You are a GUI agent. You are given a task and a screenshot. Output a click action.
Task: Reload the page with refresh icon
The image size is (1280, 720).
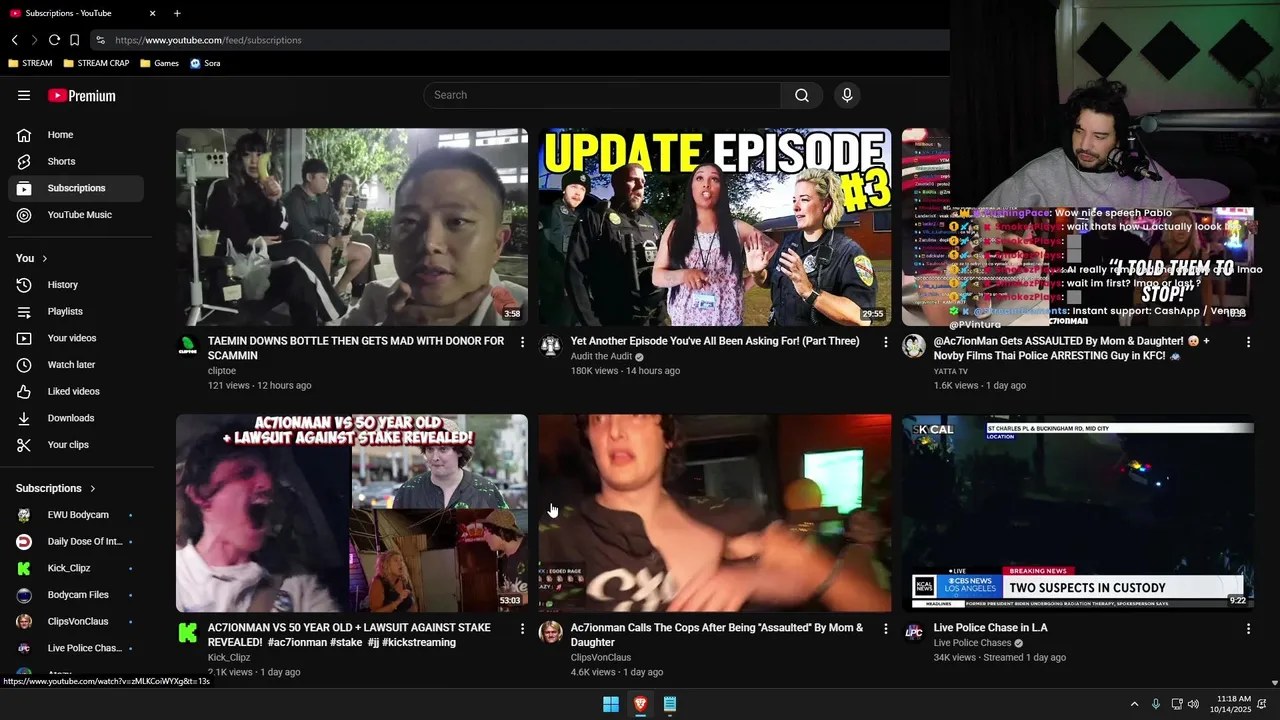click(54, 40)
